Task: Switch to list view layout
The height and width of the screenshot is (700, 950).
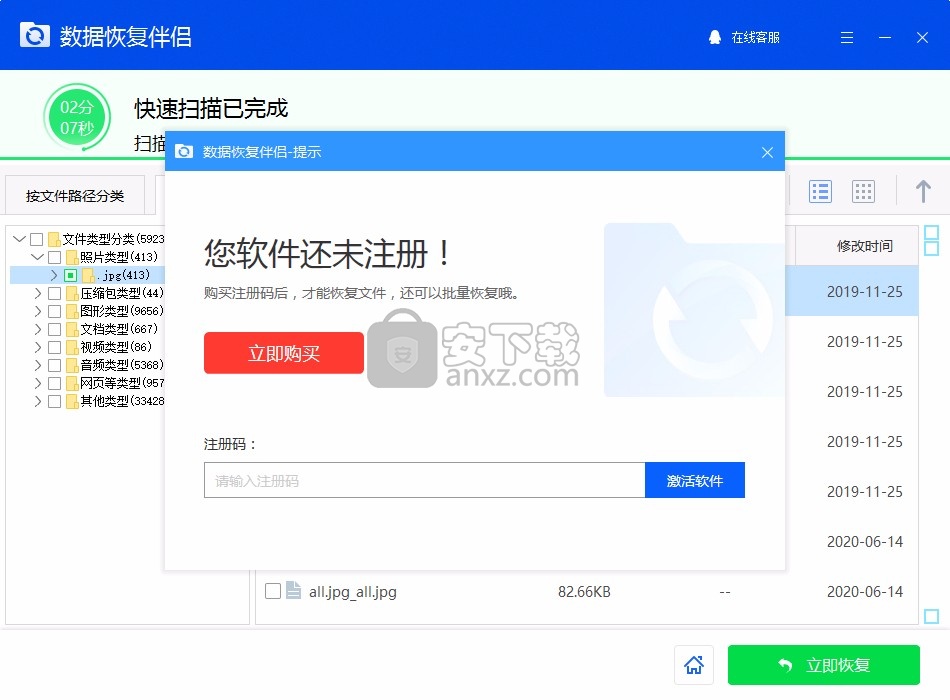Action: (x=820, y=192)
